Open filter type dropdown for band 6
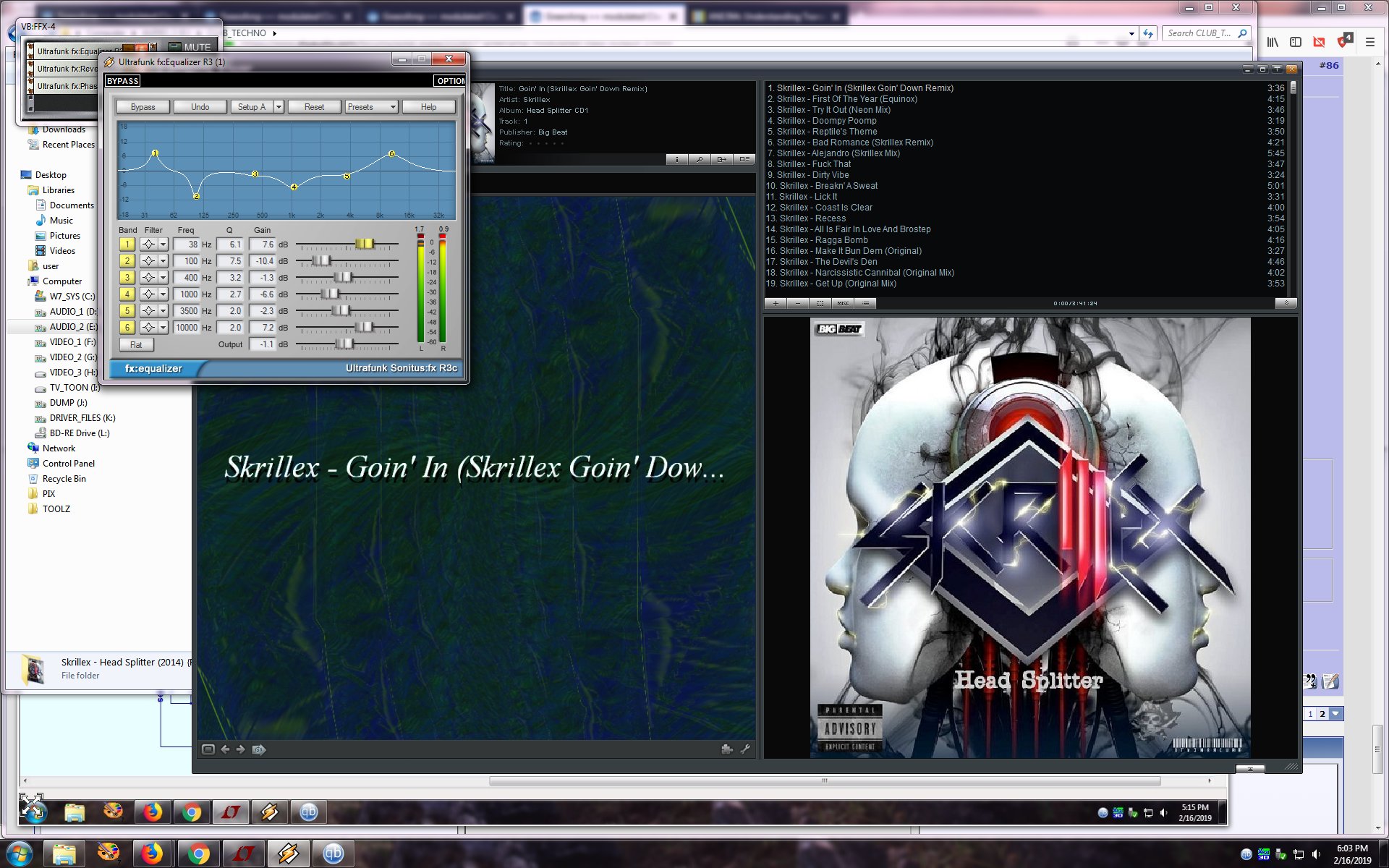This screenshot has width=1389, height=868. pos(163,328)
